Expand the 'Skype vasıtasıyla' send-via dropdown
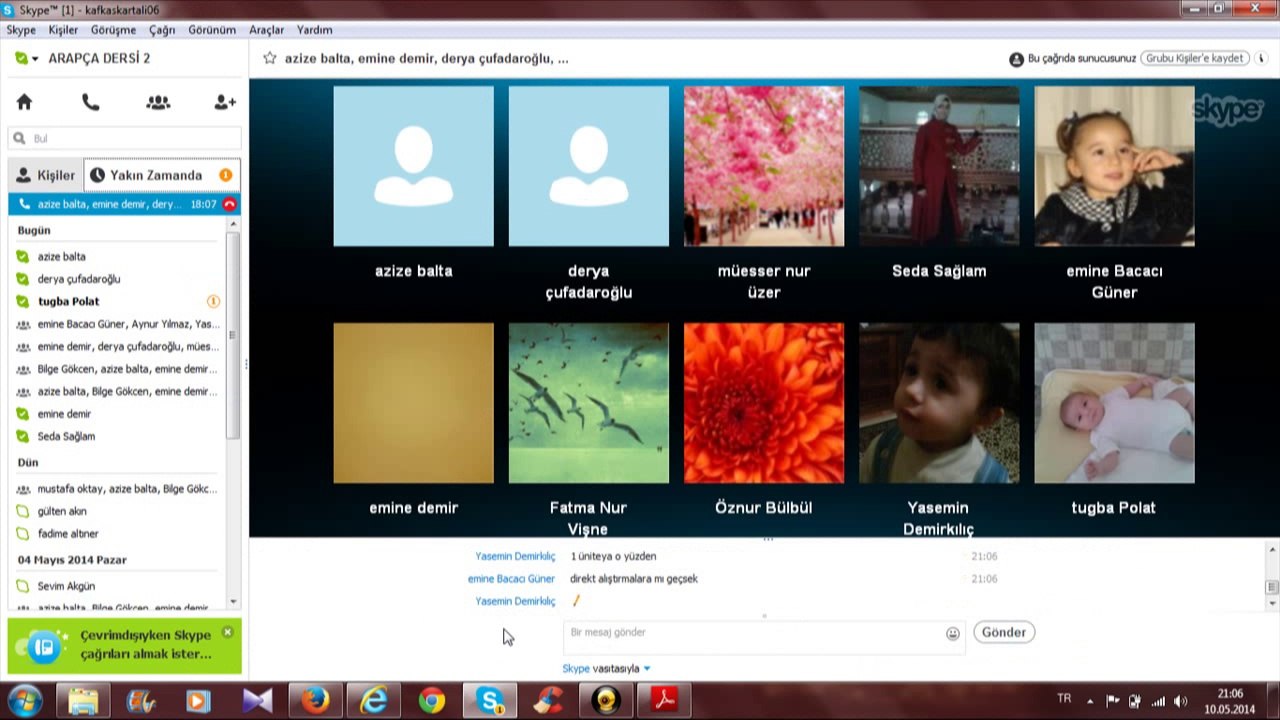 (x=647, y=669)
